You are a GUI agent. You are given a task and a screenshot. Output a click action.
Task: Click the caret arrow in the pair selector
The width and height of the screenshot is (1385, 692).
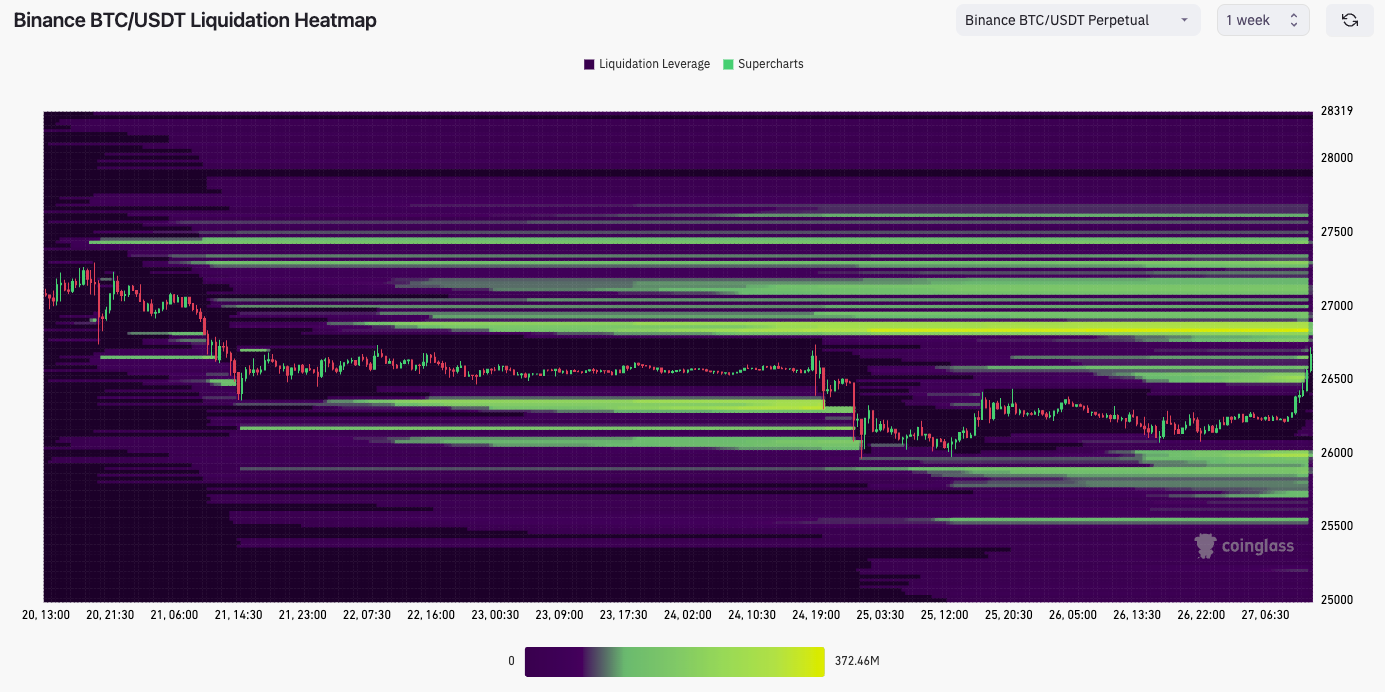coord(1184,20)
